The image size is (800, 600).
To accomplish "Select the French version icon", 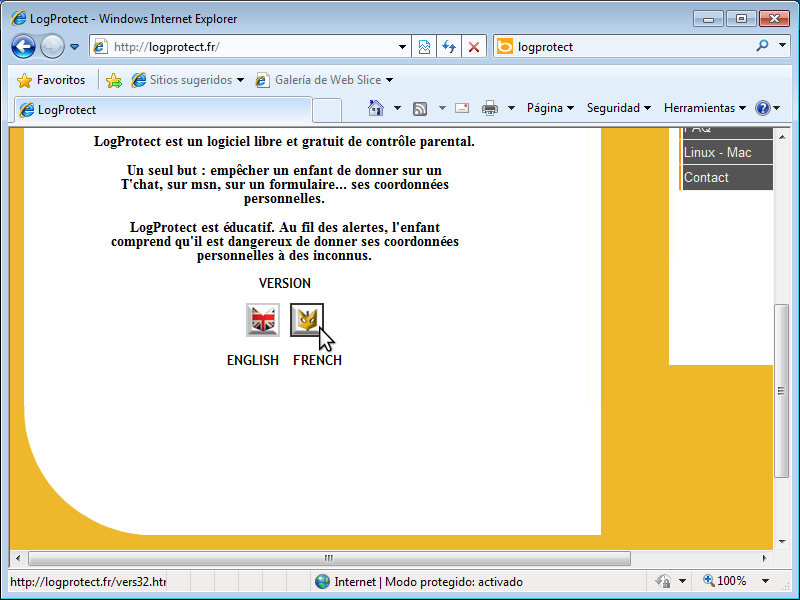I will point(307,320).
